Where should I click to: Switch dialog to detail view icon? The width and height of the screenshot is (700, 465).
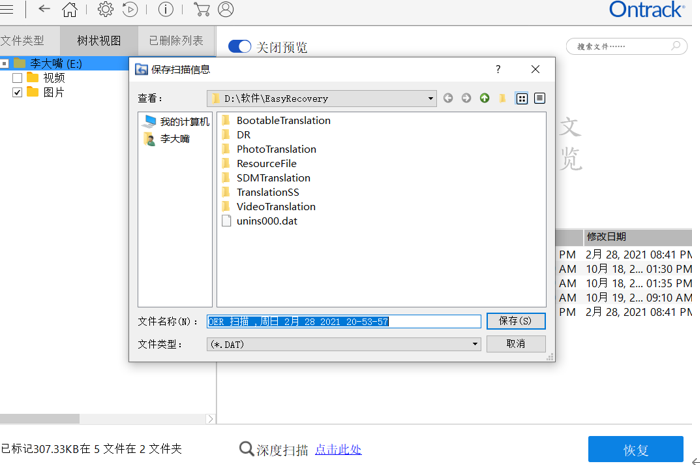pos(540,98)
